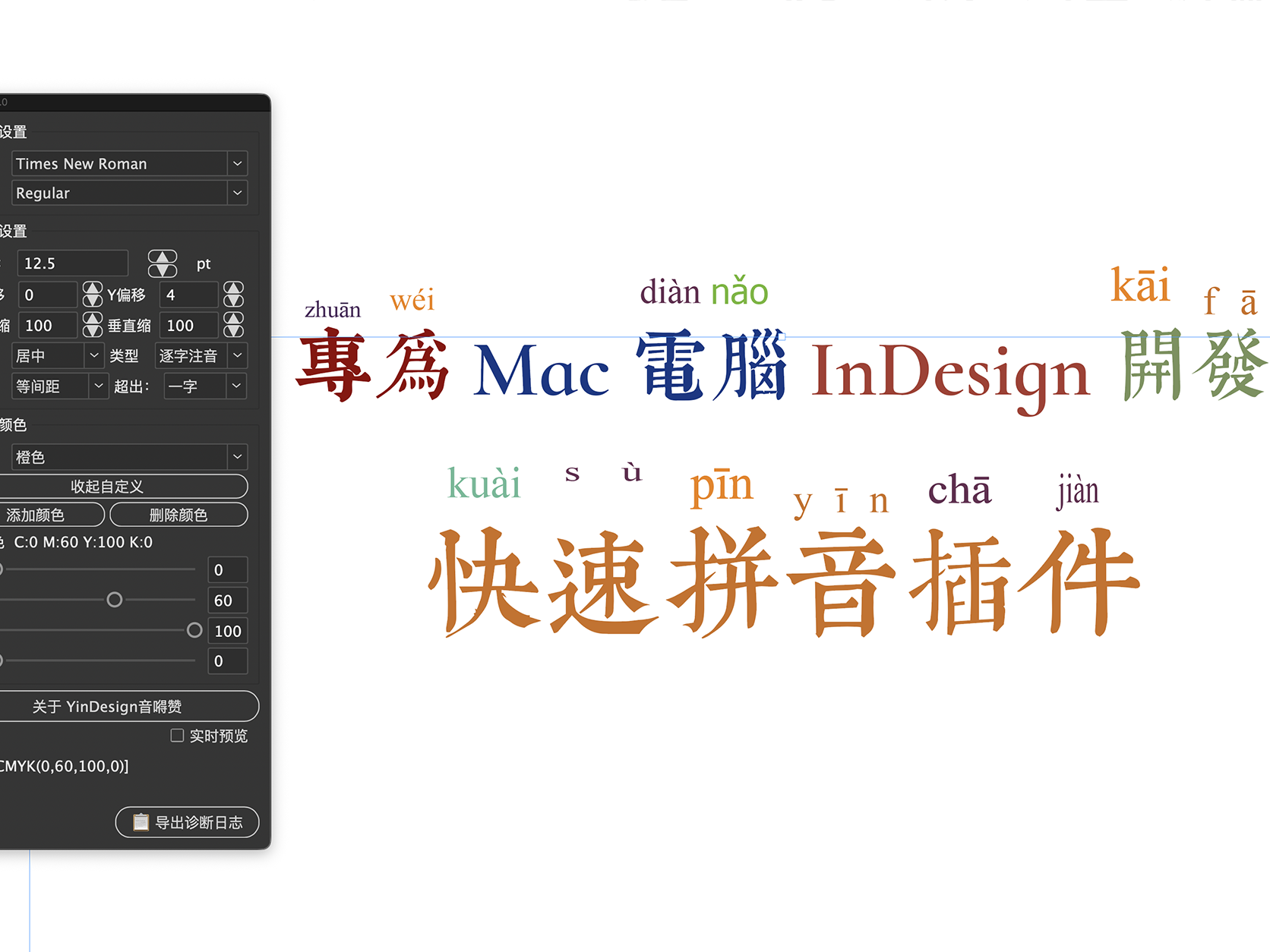The height and width of the screenshot is (952, 1270).
Task: Click the Y偏移 input field showing 4
Action: click(189, 295)
